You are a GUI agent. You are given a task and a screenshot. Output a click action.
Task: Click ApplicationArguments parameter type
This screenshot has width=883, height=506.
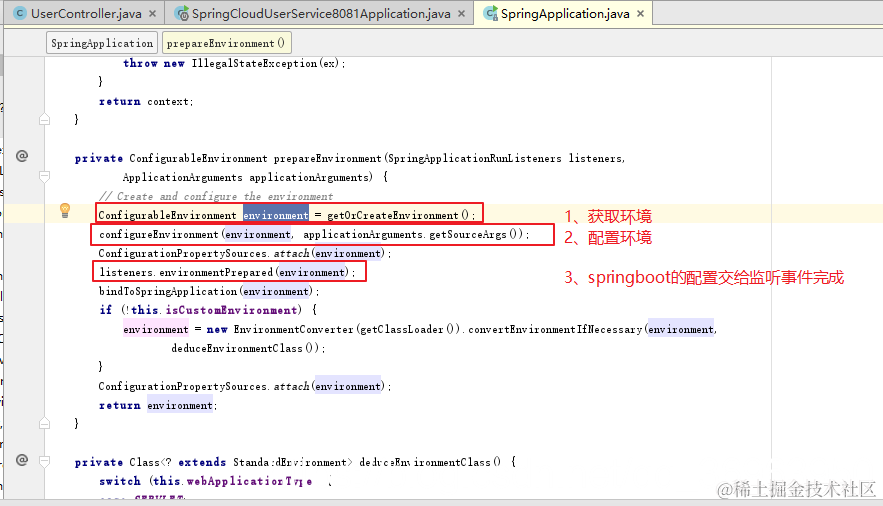click(x=182, y=177)
